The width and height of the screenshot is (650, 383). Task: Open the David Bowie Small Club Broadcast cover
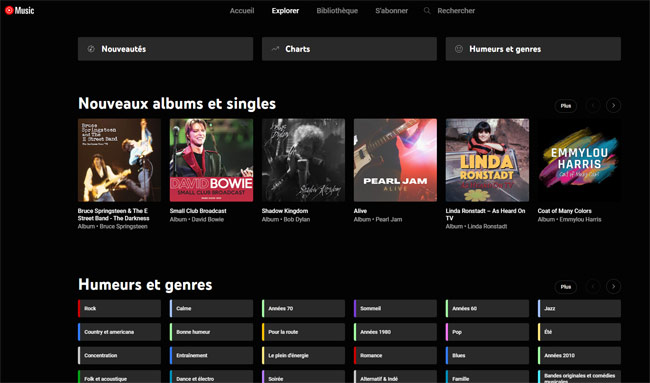click(x=211, y=160)
